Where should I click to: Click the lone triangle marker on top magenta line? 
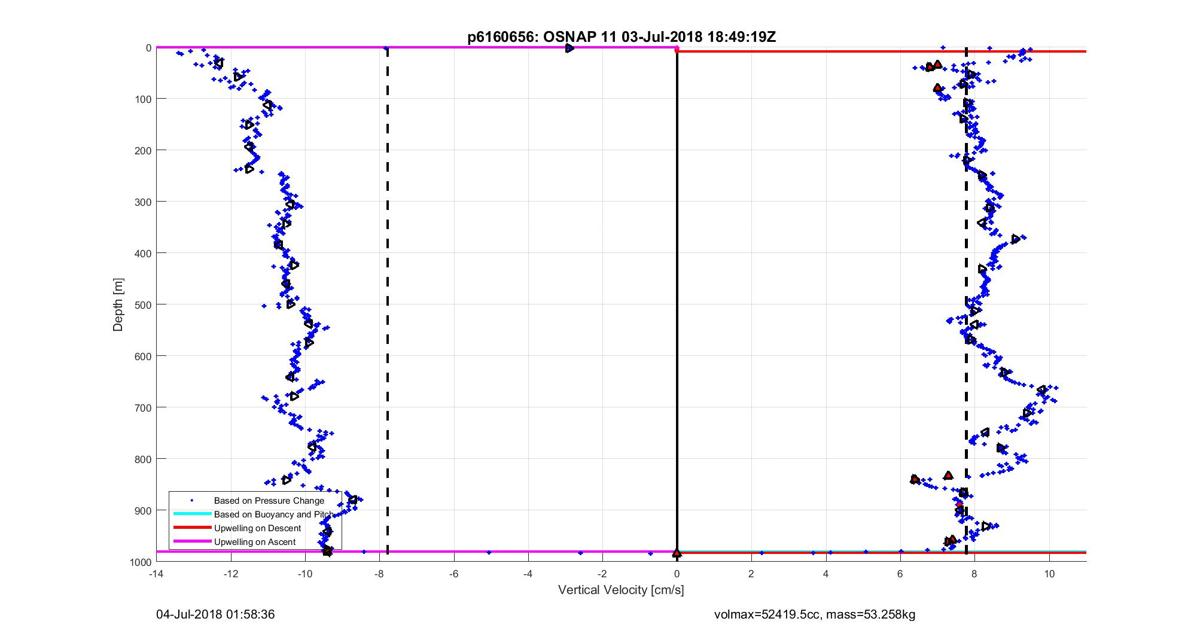(569, 48)
